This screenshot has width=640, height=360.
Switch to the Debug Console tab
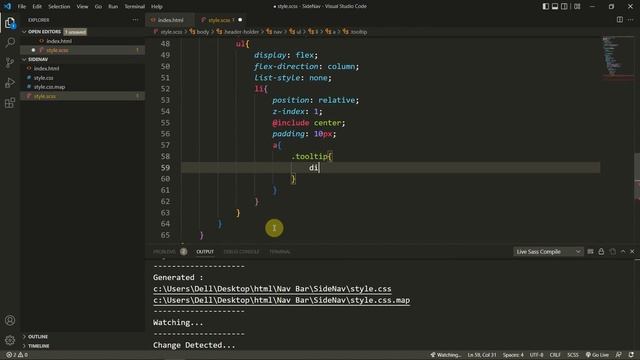click(241, 252)
